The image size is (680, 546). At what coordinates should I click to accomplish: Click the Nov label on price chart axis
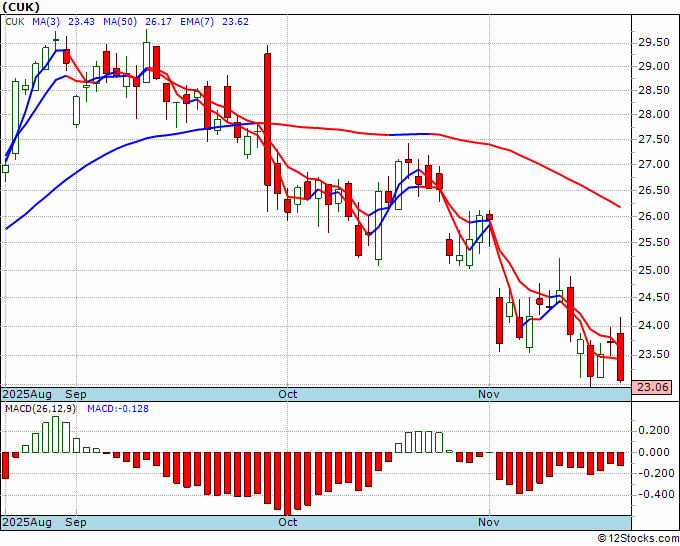pyautogui.click(x=489, y=394)
